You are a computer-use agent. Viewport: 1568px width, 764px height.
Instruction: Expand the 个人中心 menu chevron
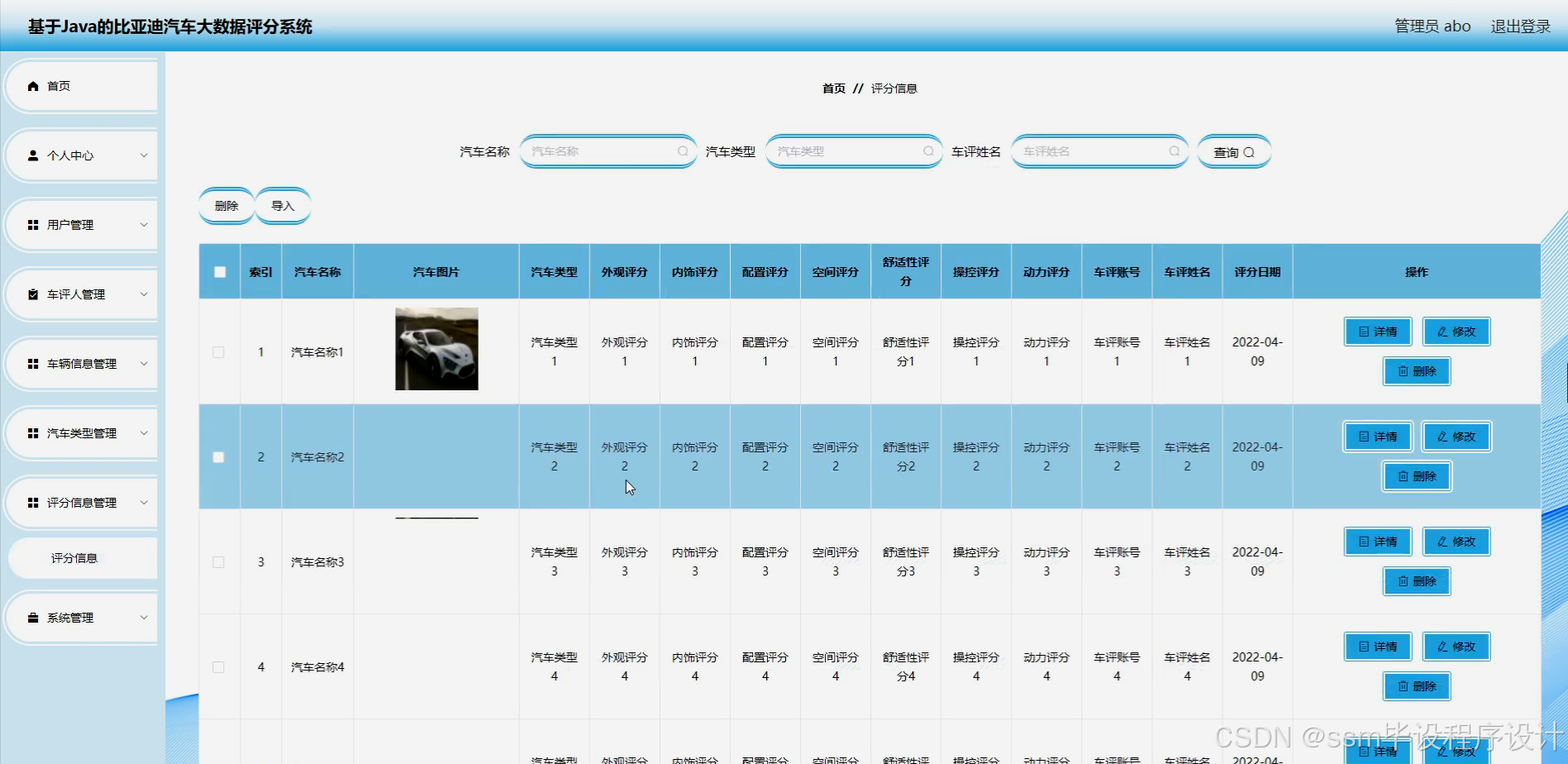[144, 155]
